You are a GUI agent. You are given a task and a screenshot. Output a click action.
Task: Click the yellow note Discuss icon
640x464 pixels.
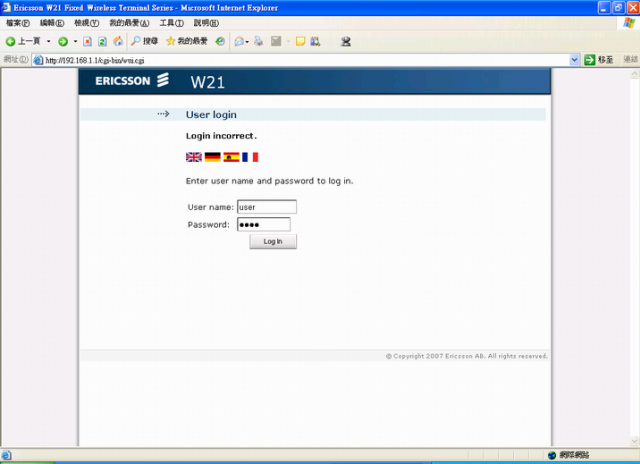pyautogui.click(x=300, y=41)
